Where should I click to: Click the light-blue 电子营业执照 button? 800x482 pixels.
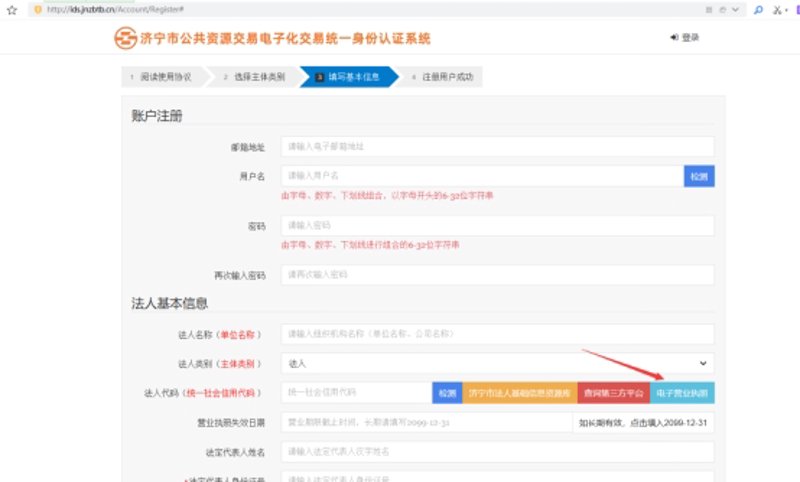click(682, 393)
